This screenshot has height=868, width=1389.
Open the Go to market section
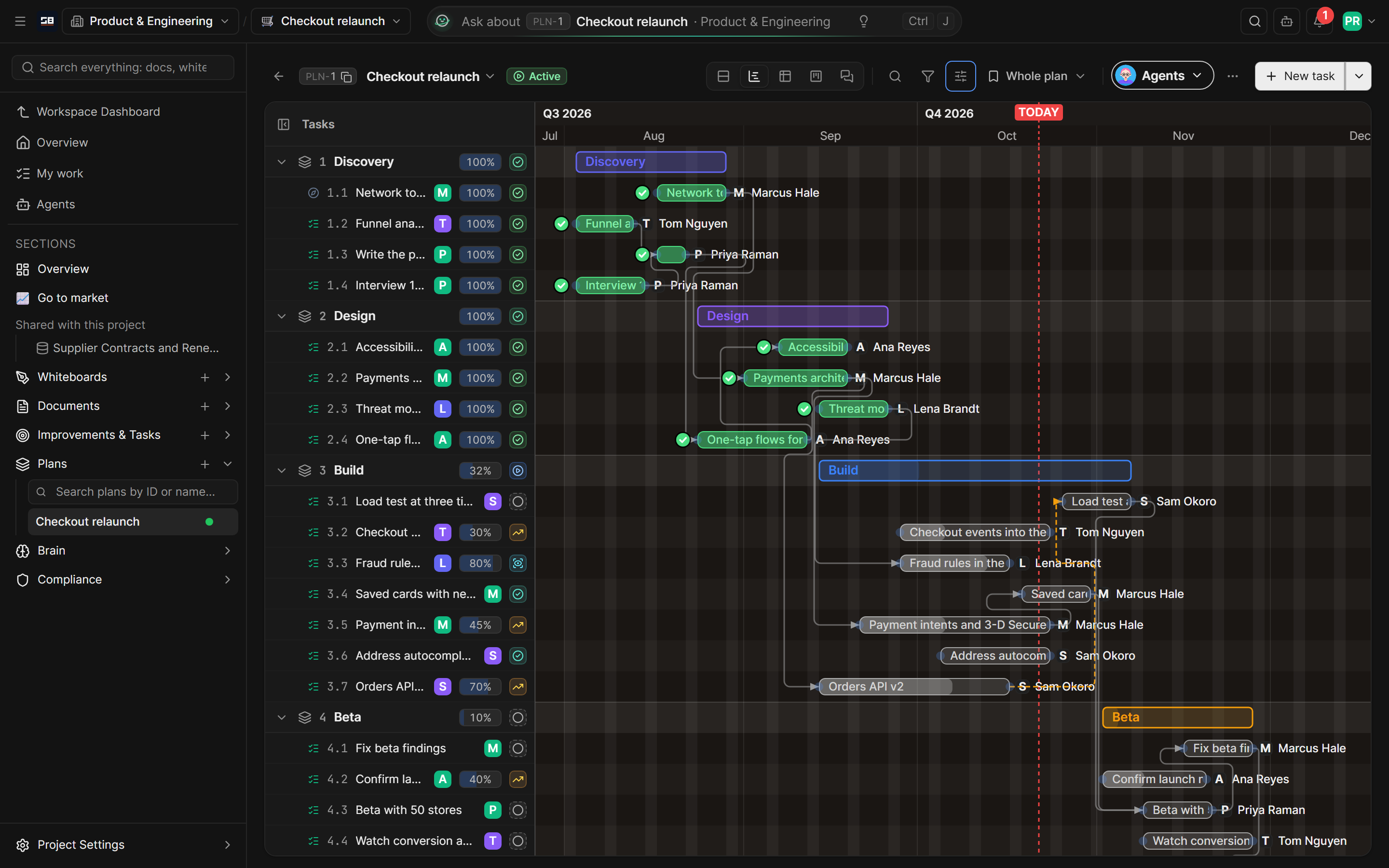tap(73, 298)
